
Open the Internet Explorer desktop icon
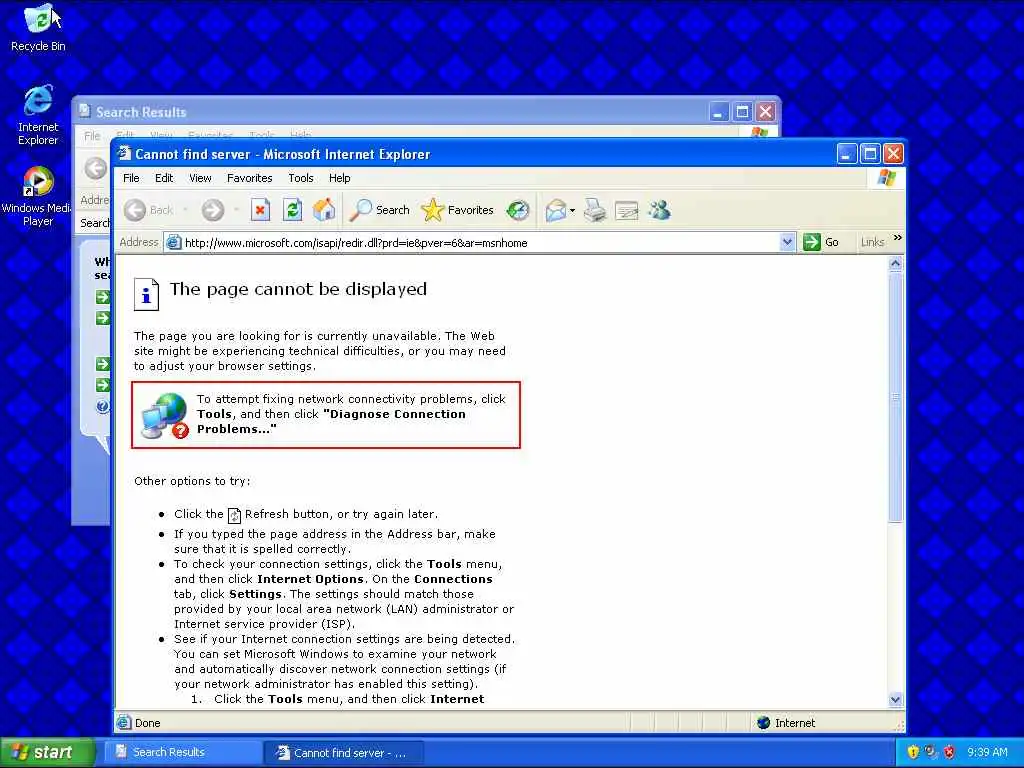click(38, 114)
